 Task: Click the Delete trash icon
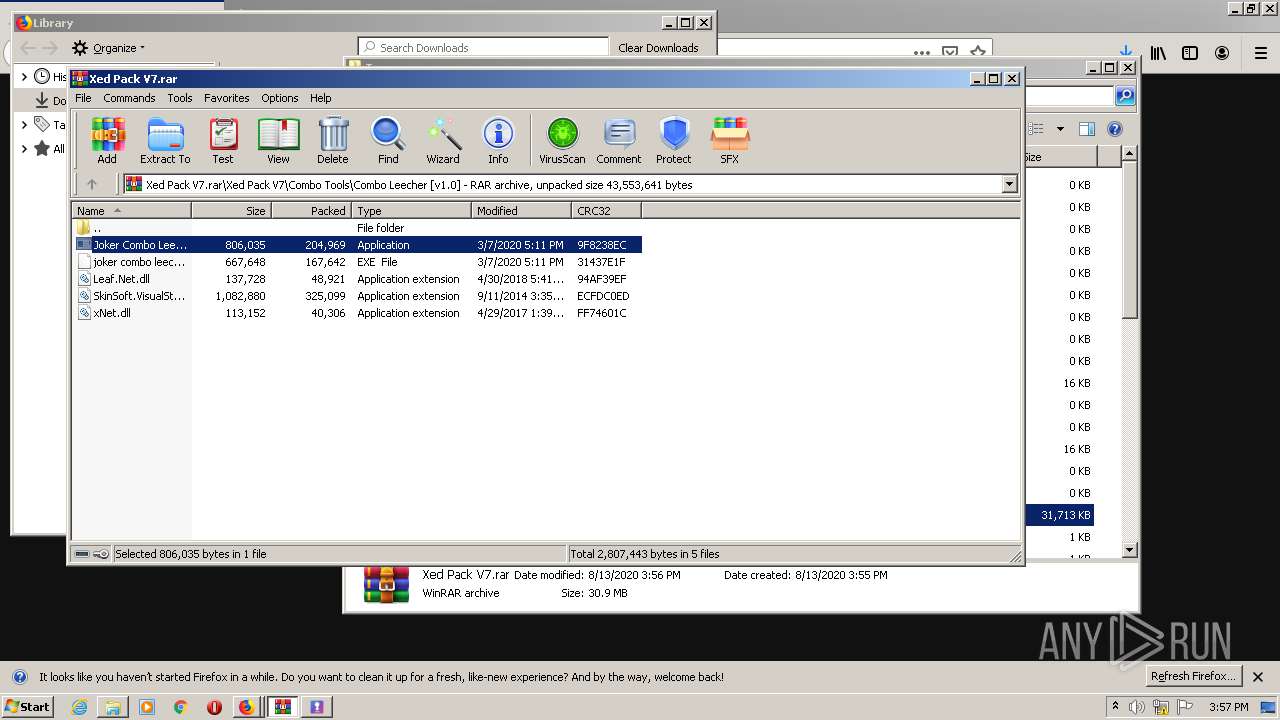pyautogui.click(x=333, y=141)
